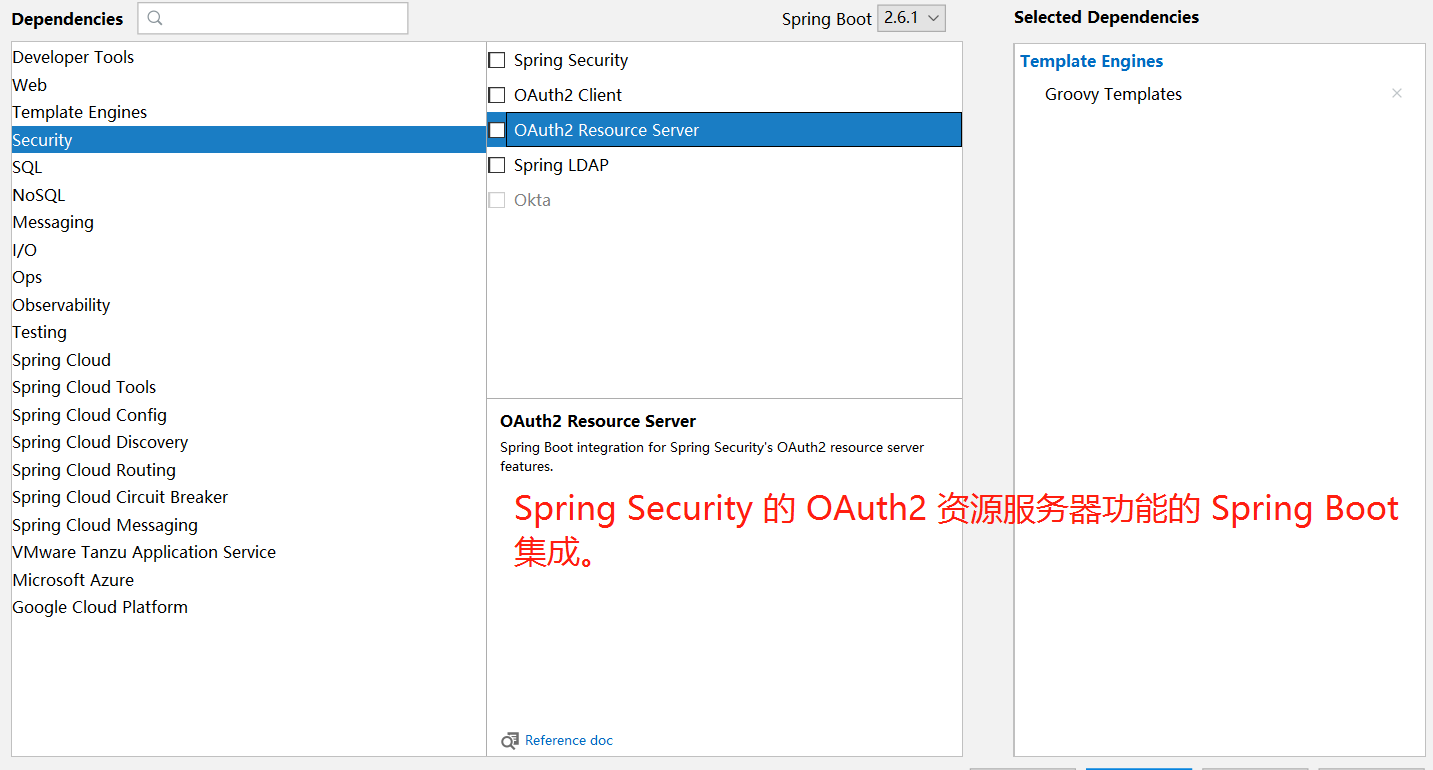This screenshot has width=1433, height=770.
Task: Open the Testing dependencies section
Action: (x=39, y=331)
